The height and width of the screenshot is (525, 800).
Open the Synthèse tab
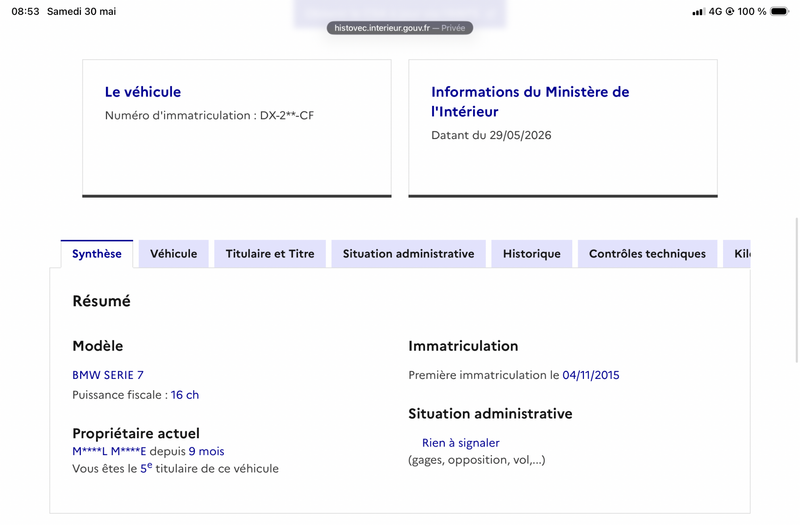point(96,254)
